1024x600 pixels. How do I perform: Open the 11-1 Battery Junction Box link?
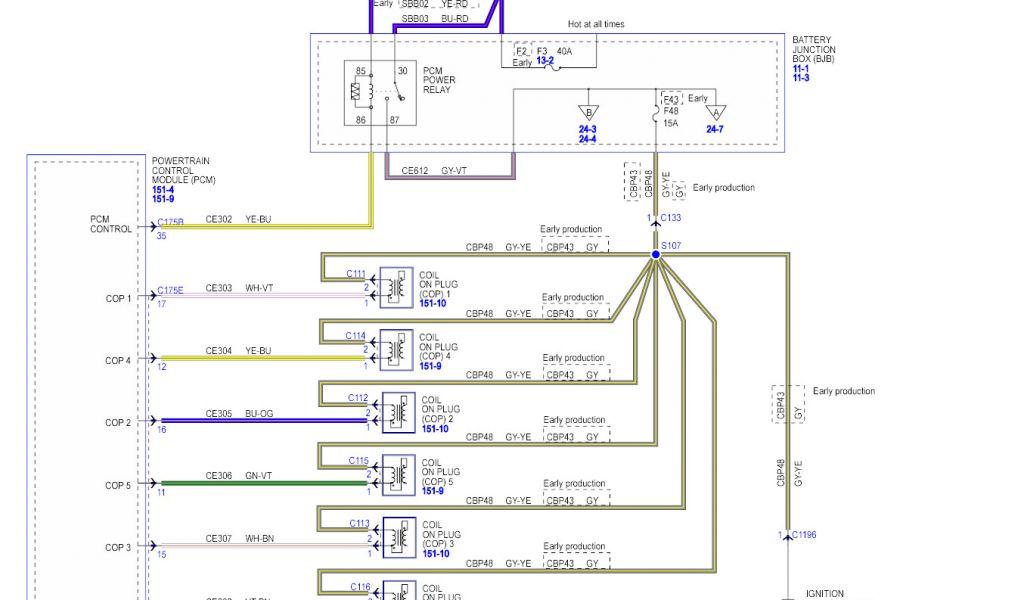802,68
